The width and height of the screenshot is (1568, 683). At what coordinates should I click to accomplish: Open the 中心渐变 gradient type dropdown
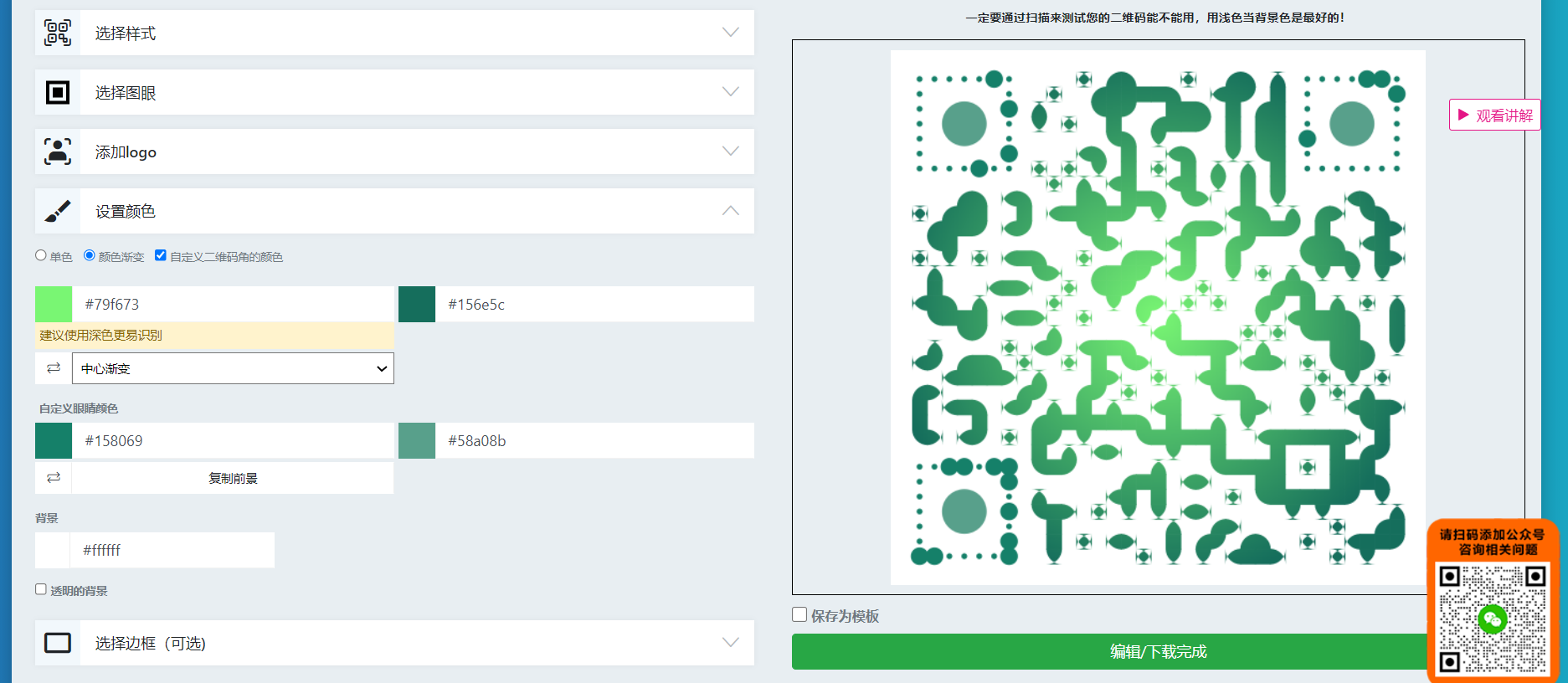point(233,368)
